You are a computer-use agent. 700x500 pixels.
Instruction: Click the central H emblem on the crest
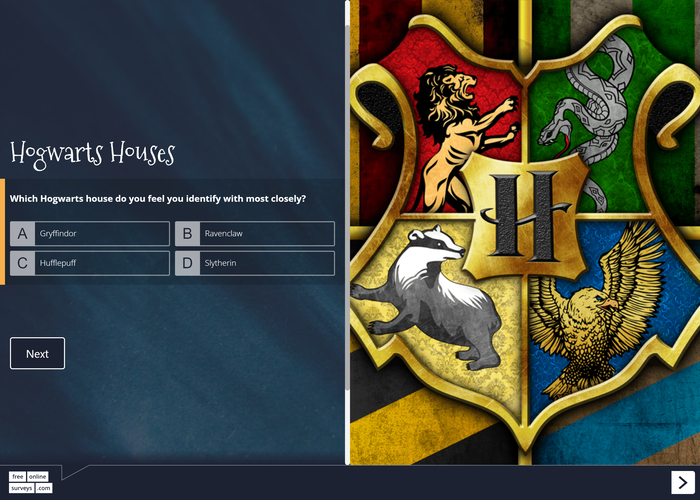click(526, 215)
